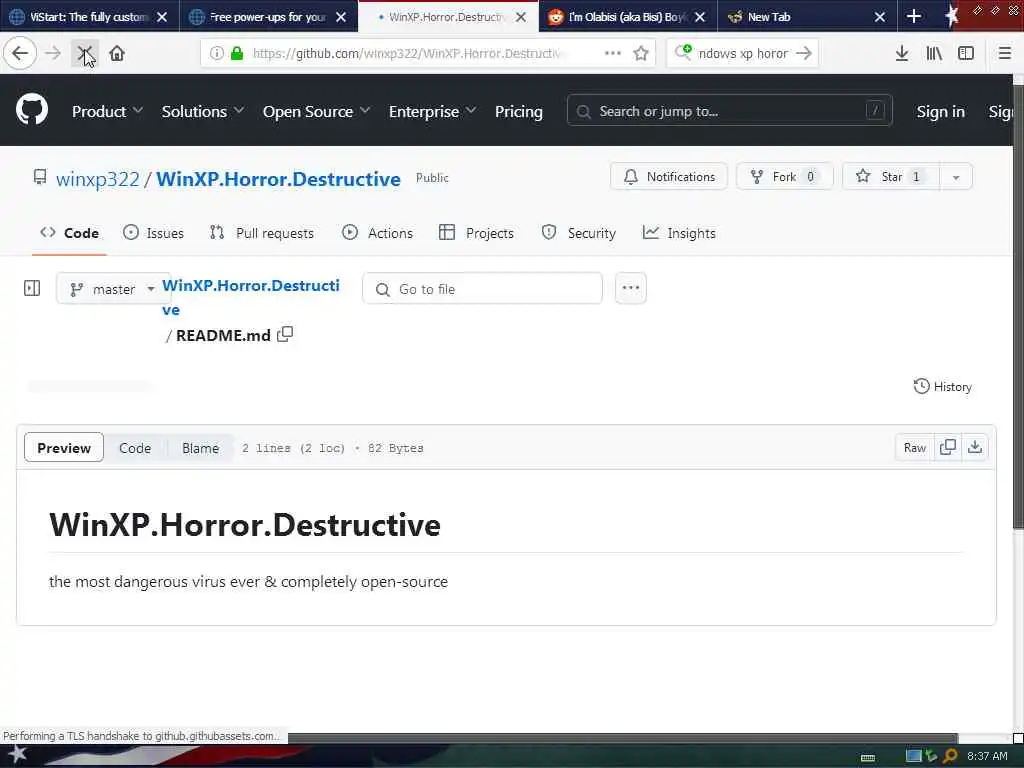This screenshot has width=1024, height=768.
Task: Show site information icon in address bar
Action: click(x=216, y=53)
